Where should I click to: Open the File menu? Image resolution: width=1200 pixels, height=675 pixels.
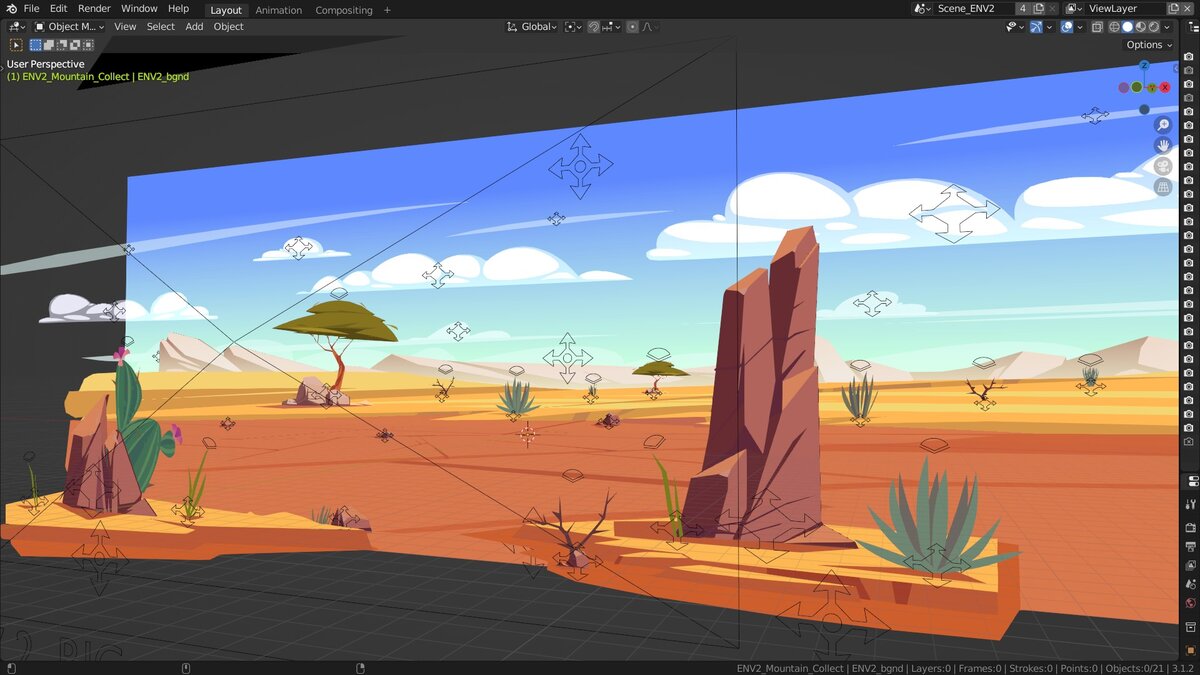tap(31, 9)
